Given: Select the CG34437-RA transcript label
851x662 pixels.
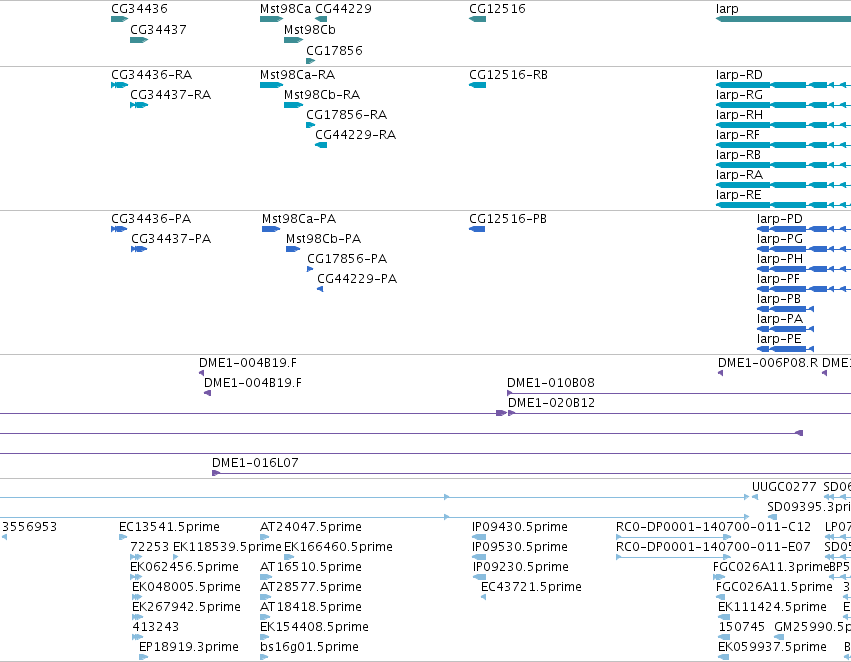Looking at the screenshot, I should [x=170, y=95].
